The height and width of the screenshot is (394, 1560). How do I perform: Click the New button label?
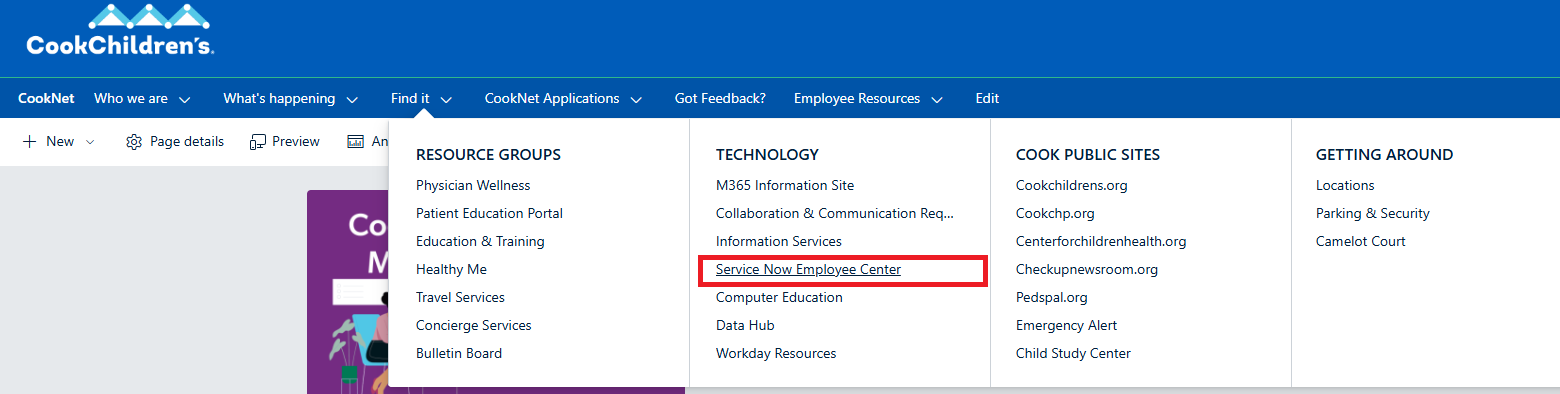coord(60,142)
